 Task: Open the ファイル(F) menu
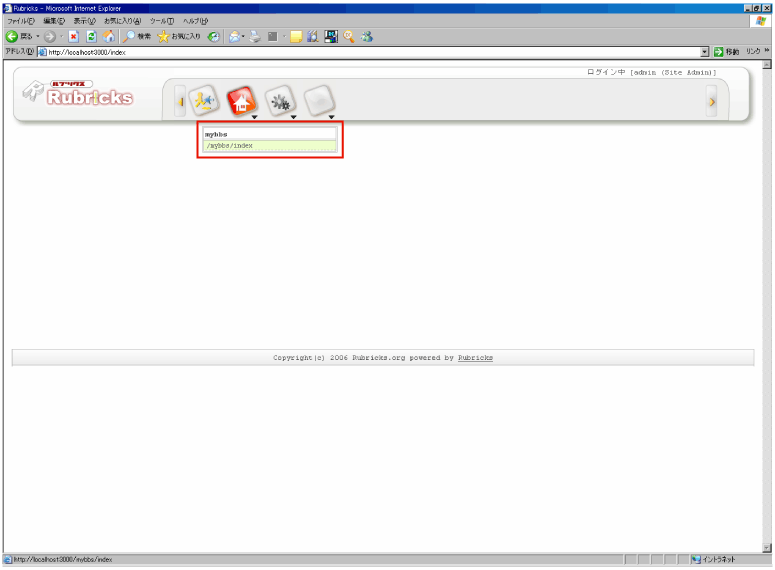coord(21,21)
